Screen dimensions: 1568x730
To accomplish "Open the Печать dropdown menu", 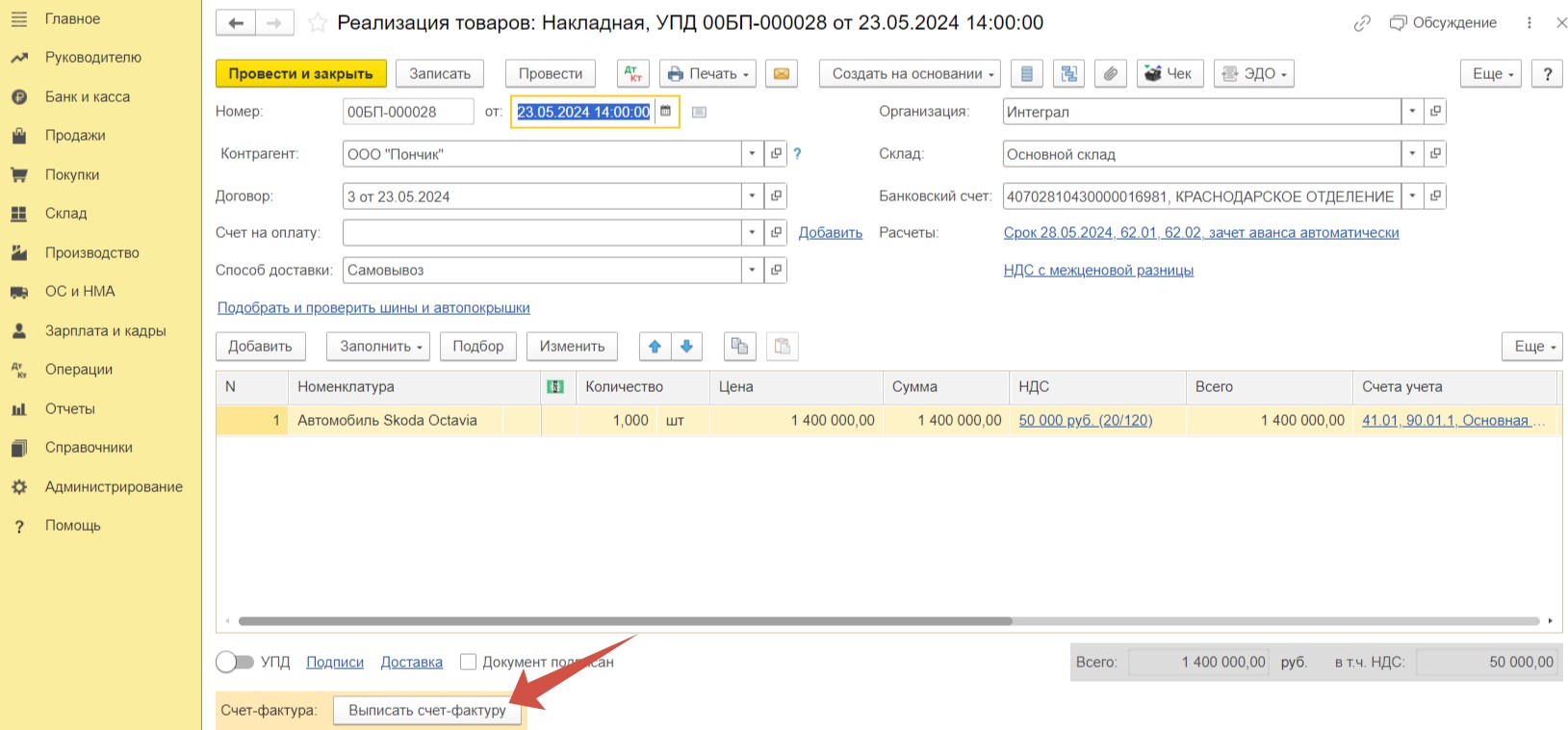I will click(707, 73).
